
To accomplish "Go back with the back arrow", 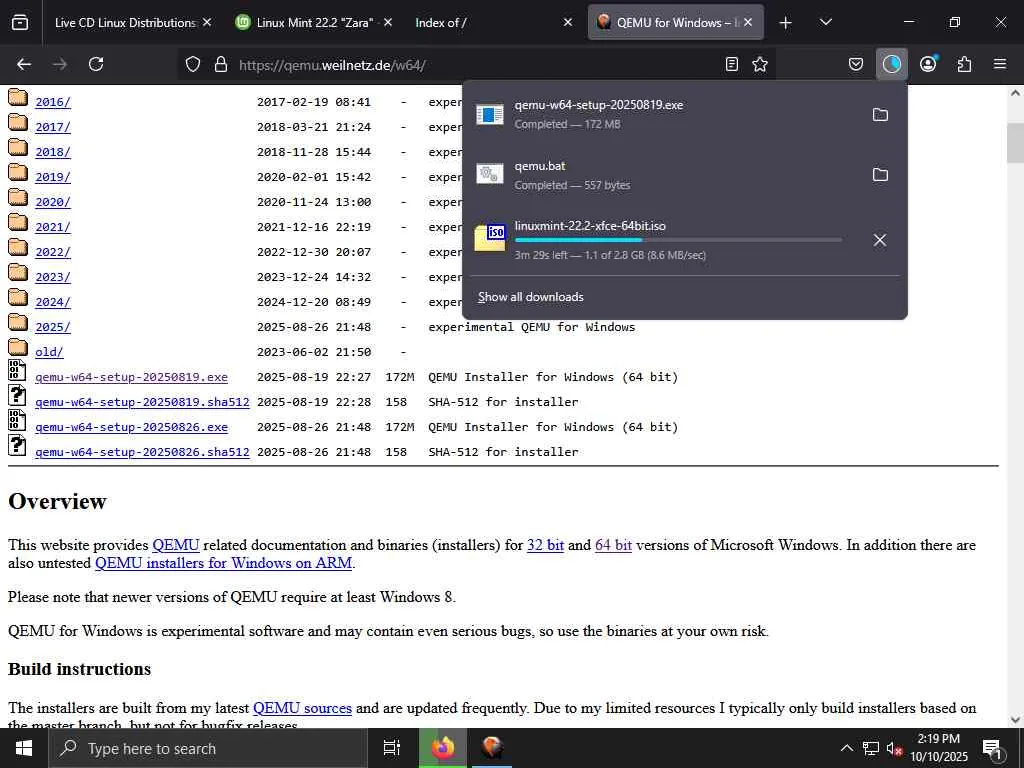I will (24, 64).
